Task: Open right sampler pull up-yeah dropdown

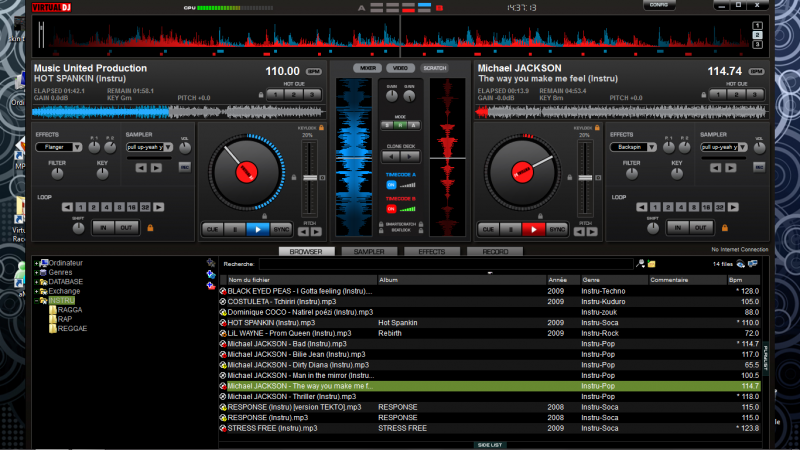Action: [743, 147]
